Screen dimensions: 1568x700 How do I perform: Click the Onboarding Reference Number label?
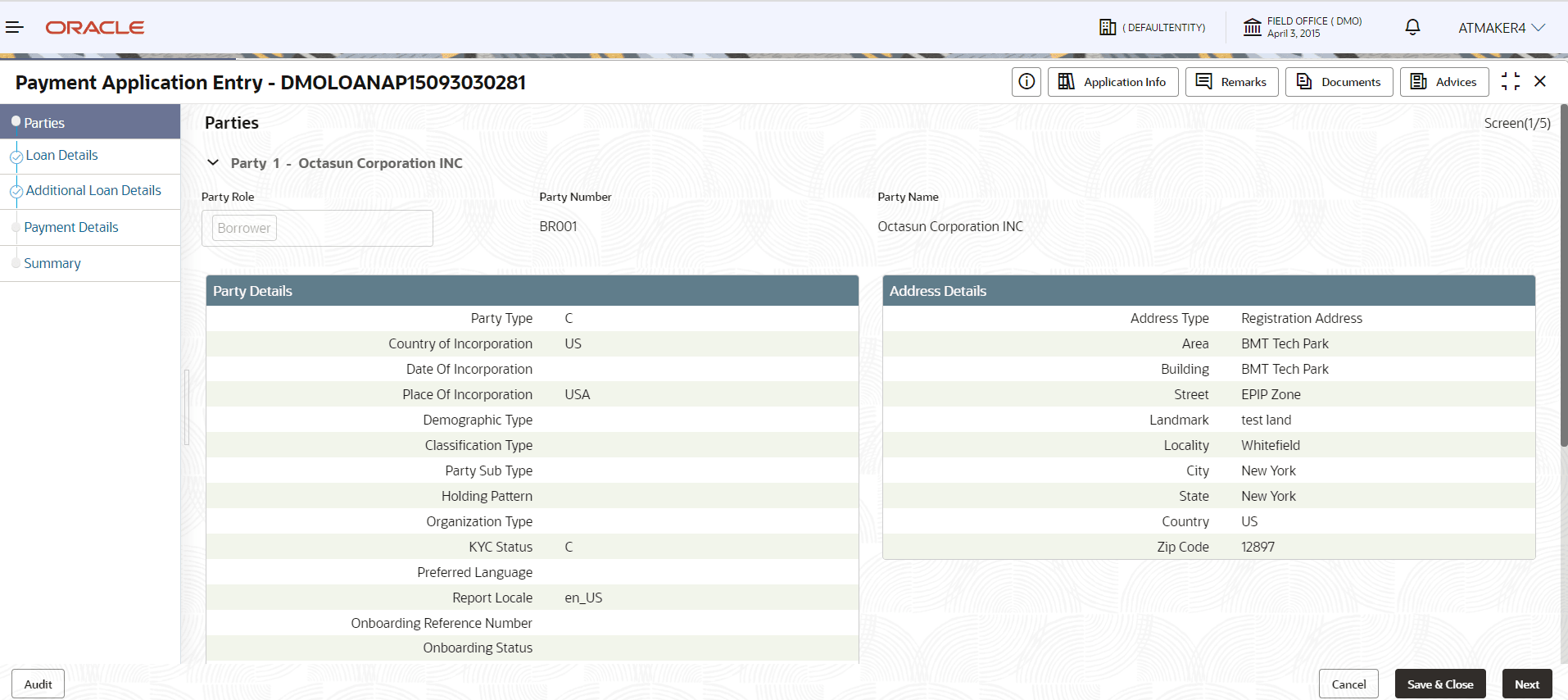(442, 623)
